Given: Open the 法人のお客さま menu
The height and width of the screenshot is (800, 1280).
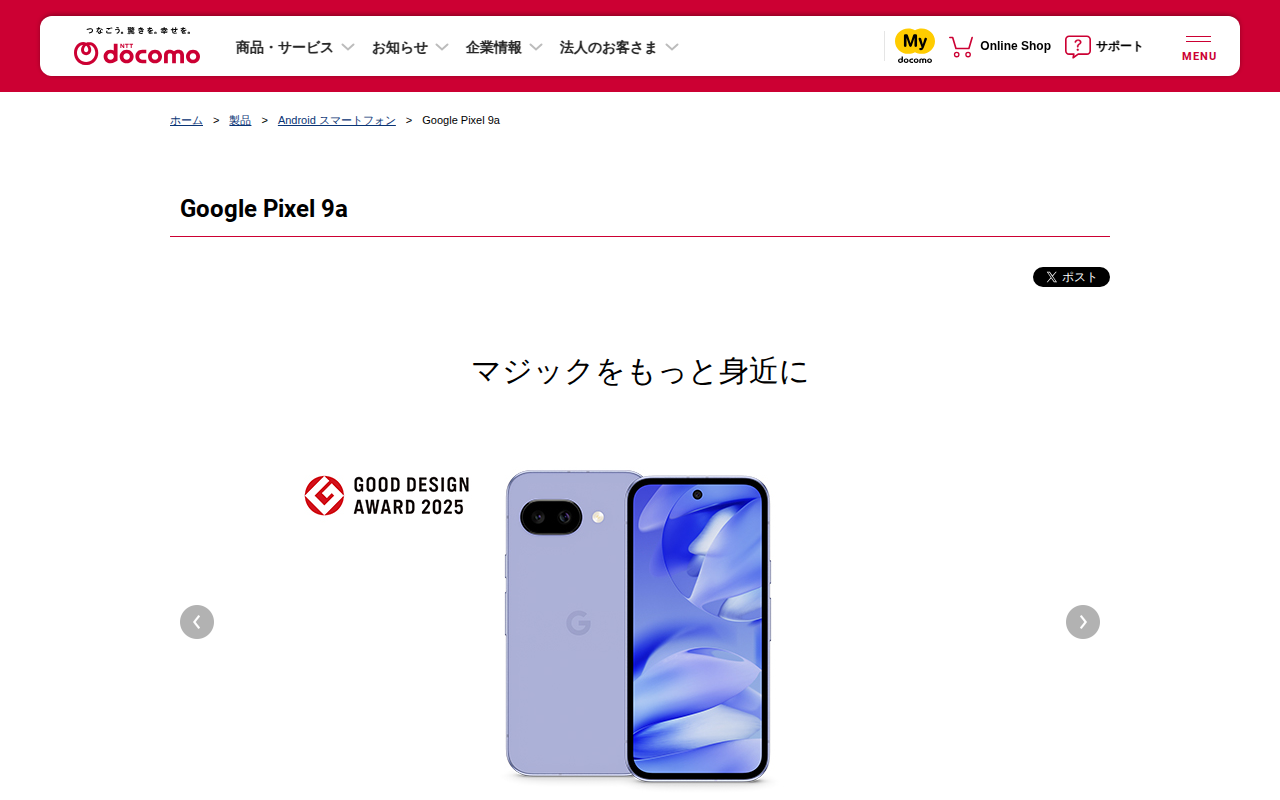Looking at the screenshot, I should click(619, 47).
